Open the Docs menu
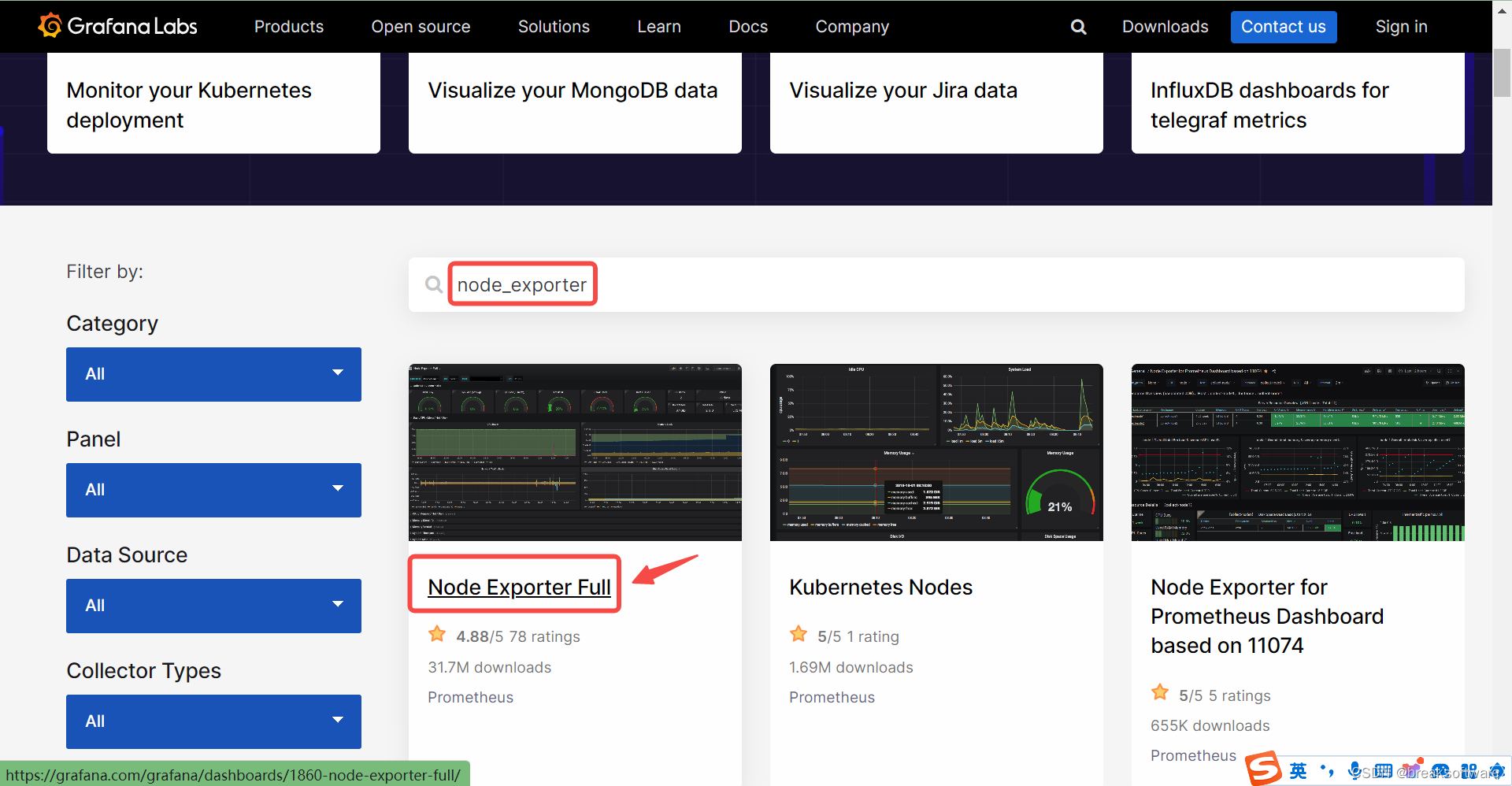This screenshot has width=1512, height=786. pyautogui.click(x=748, y=27)
